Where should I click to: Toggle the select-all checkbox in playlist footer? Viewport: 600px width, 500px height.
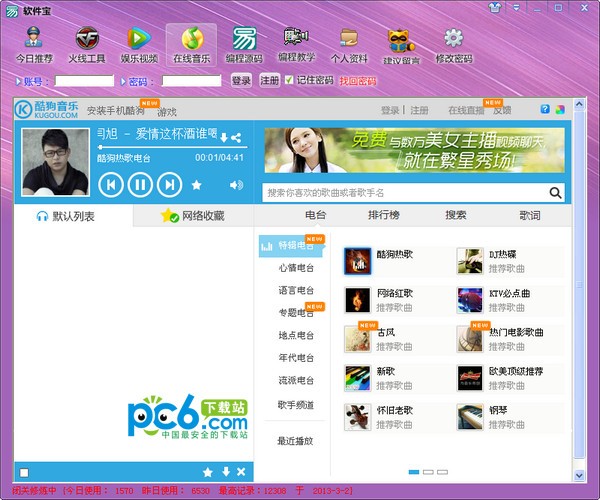point(24,473)
